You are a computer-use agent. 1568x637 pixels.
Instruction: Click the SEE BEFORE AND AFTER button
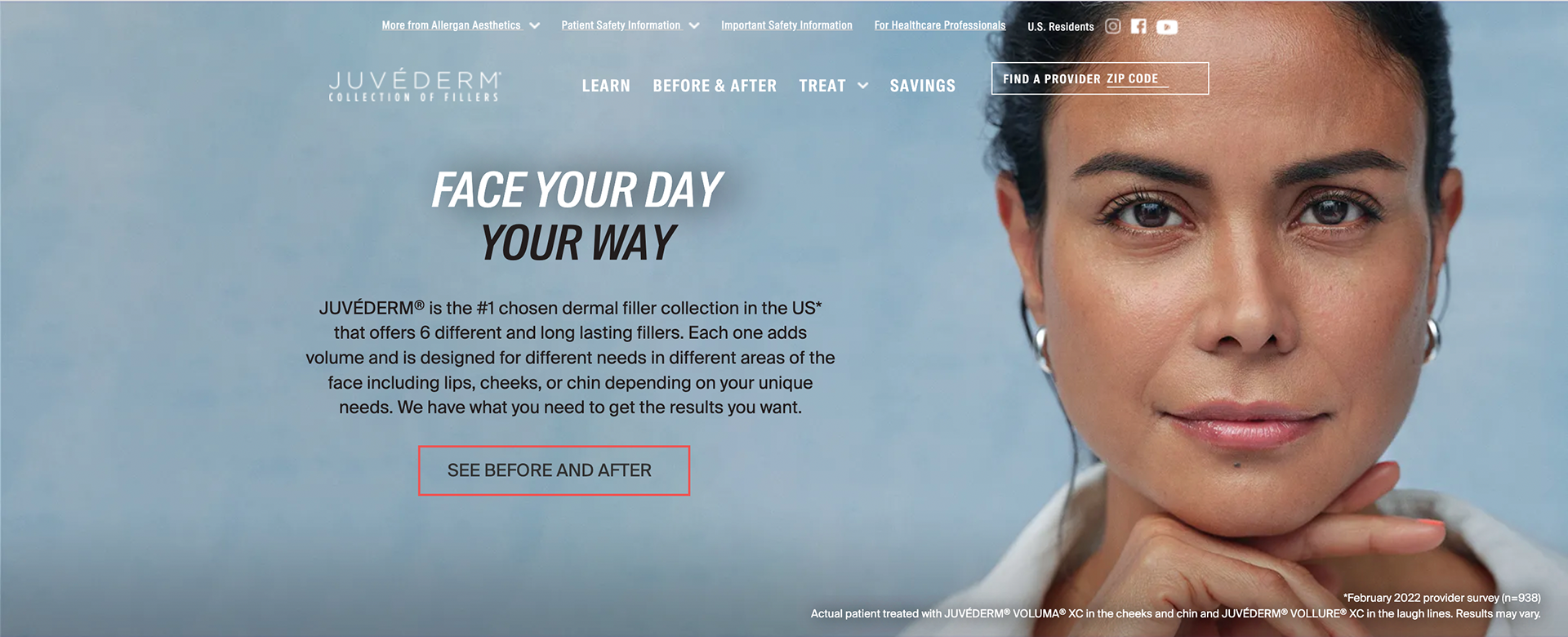pos(555,470)
